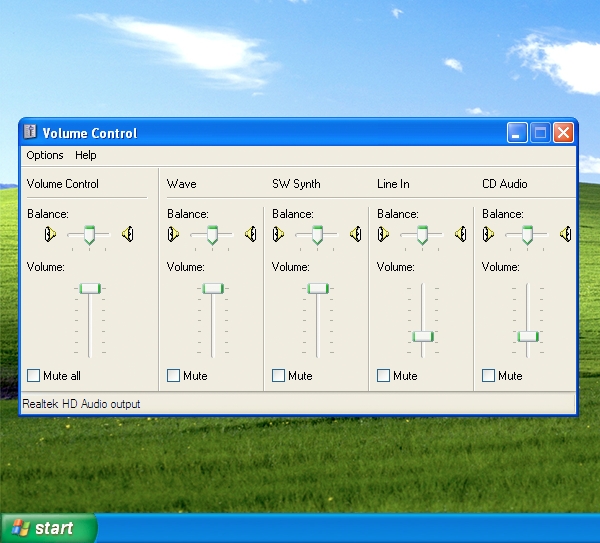
Task: Click the 'Realtek HD Audio output' status text
Action: 81,404
